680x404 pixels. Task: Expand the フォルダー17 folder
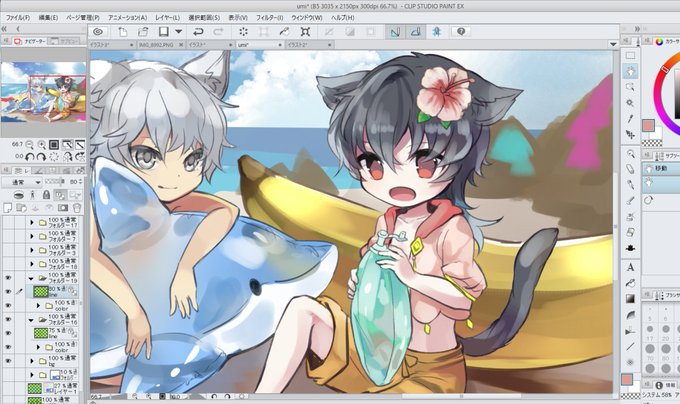(32, 223)
